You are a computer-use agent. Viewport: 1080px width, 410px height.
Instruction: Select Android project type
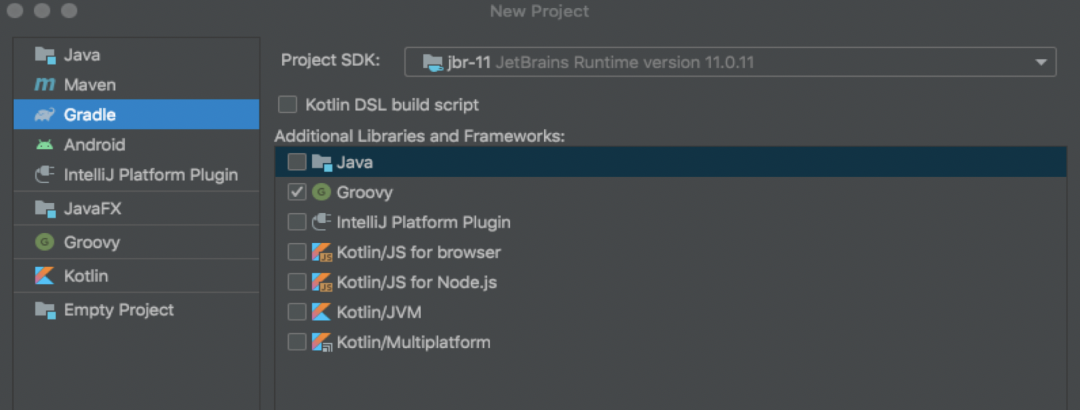(x=136, y=145)
